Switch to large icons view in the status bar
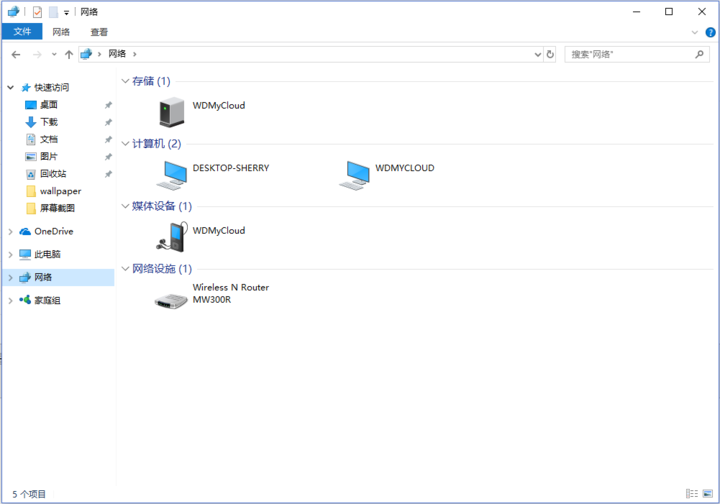The height and width of the screenshot is (504, 720). point(707,494)
